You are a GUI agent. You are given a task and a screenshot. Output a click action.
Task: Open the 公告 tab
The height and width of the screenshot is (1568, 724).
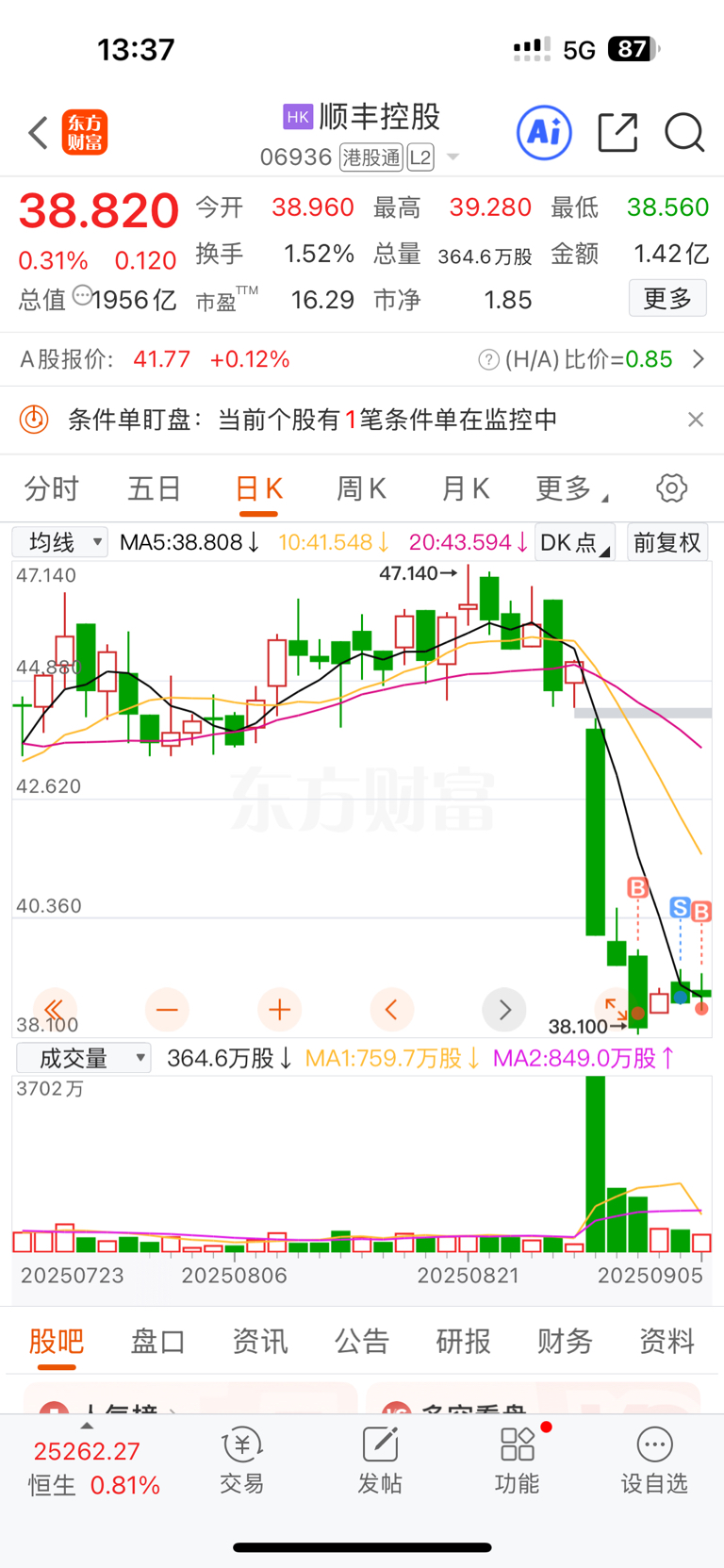362,1341
